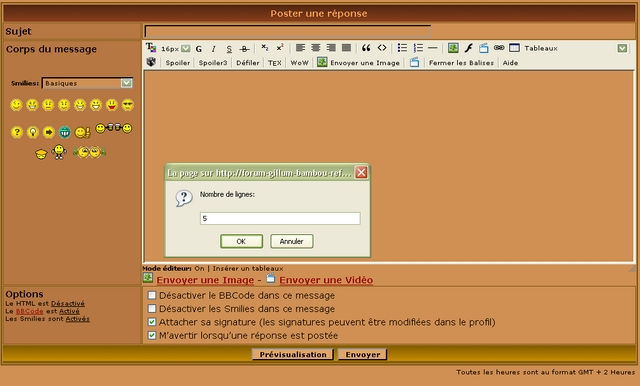Insert the sunglasses smiley
Viewport: 640px width, 386px height.
(127, 105)
